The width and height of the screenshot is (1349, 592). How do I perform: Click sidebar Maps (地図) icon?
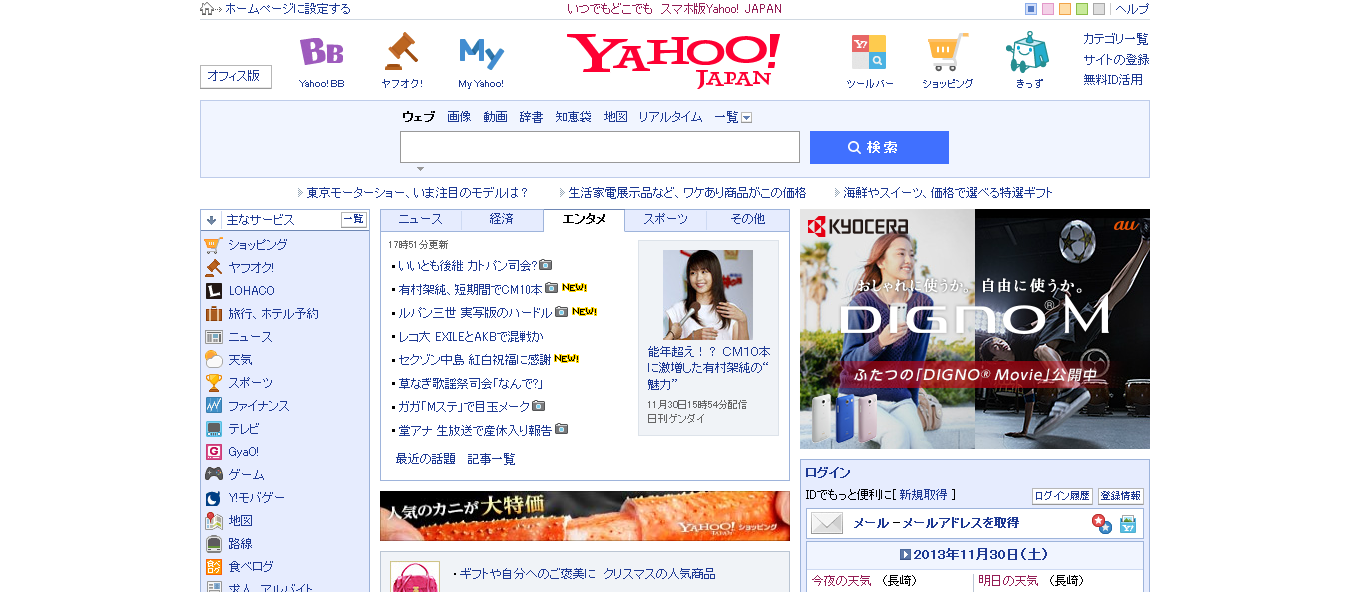click(x=213, y=521)
